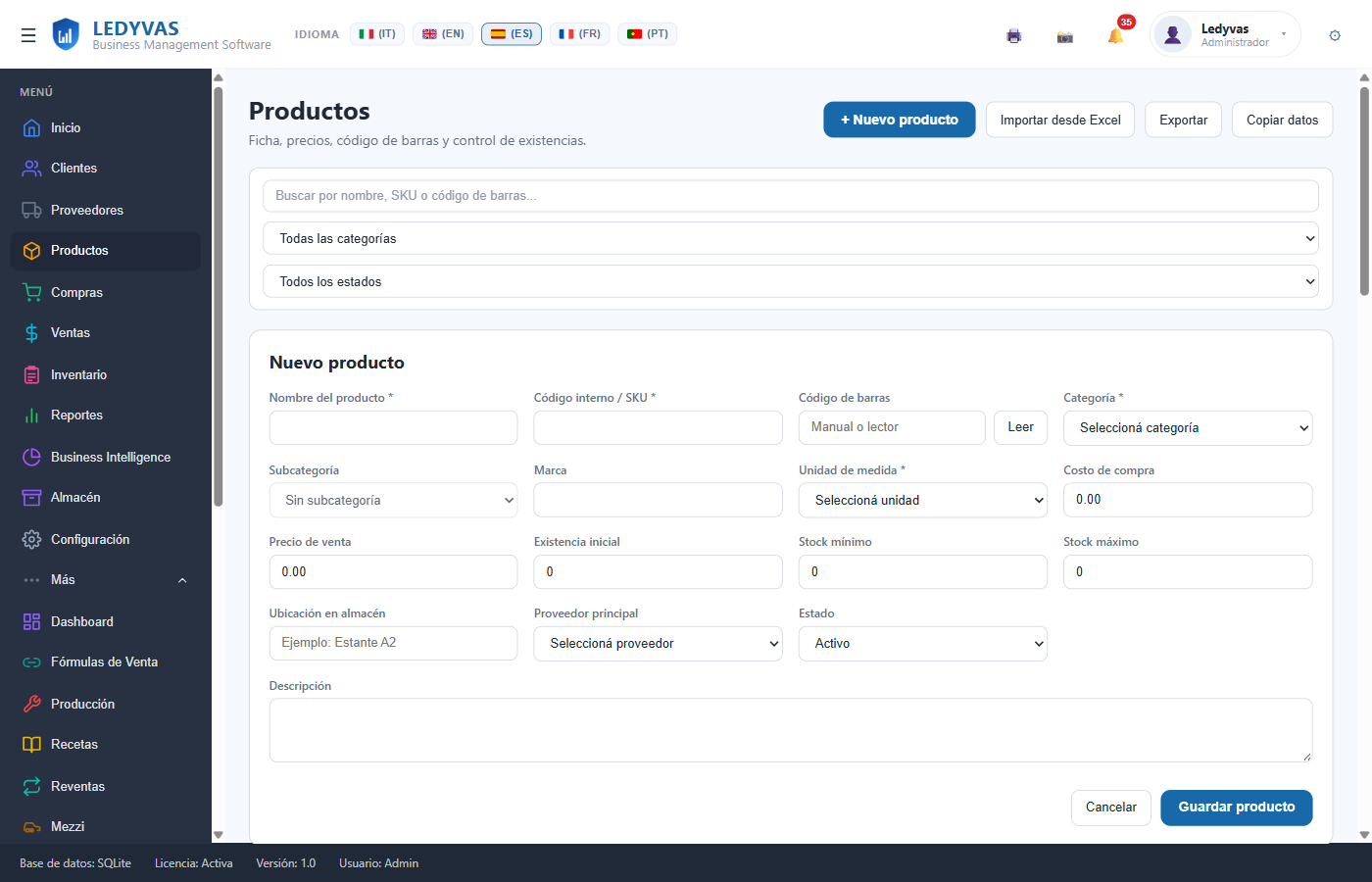Click the settings gear icon top right
Image resolution: width=1372 pixels, height=882 pixels.
1335,35
